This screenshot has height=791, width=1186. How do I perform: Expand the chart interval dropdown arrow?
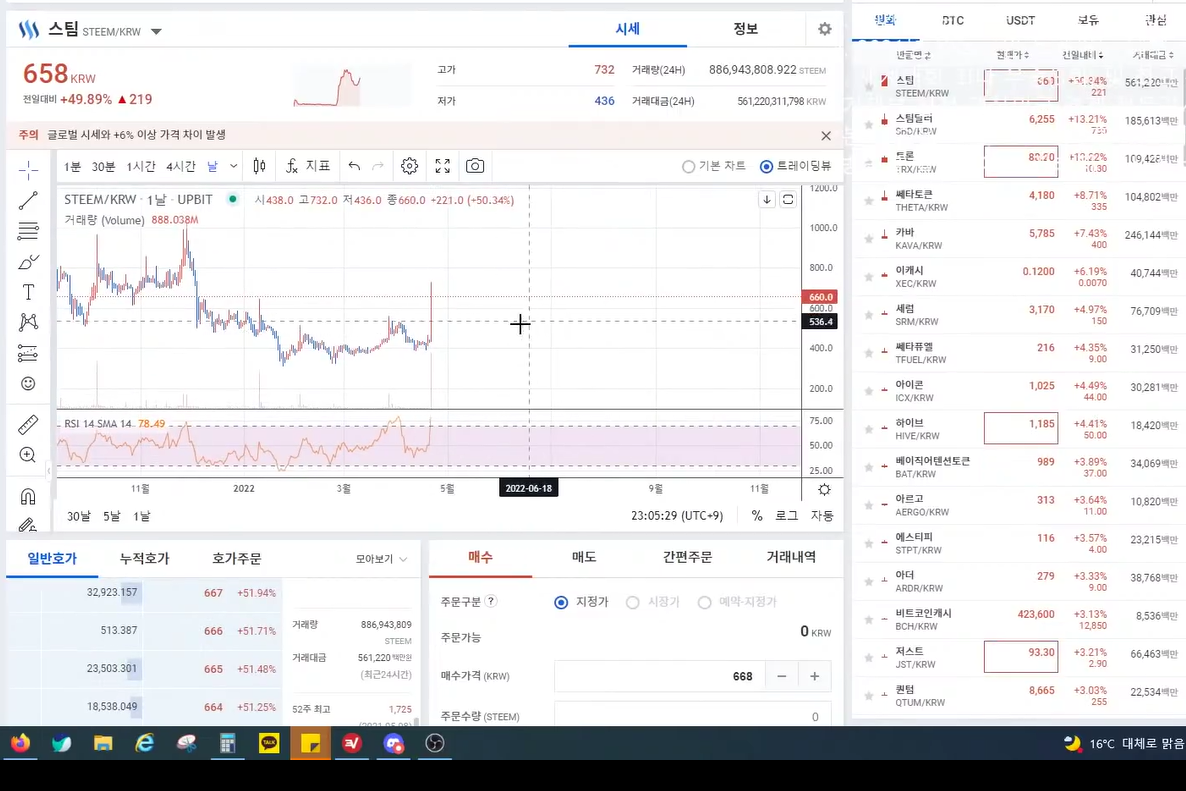(x=234, y=166)
